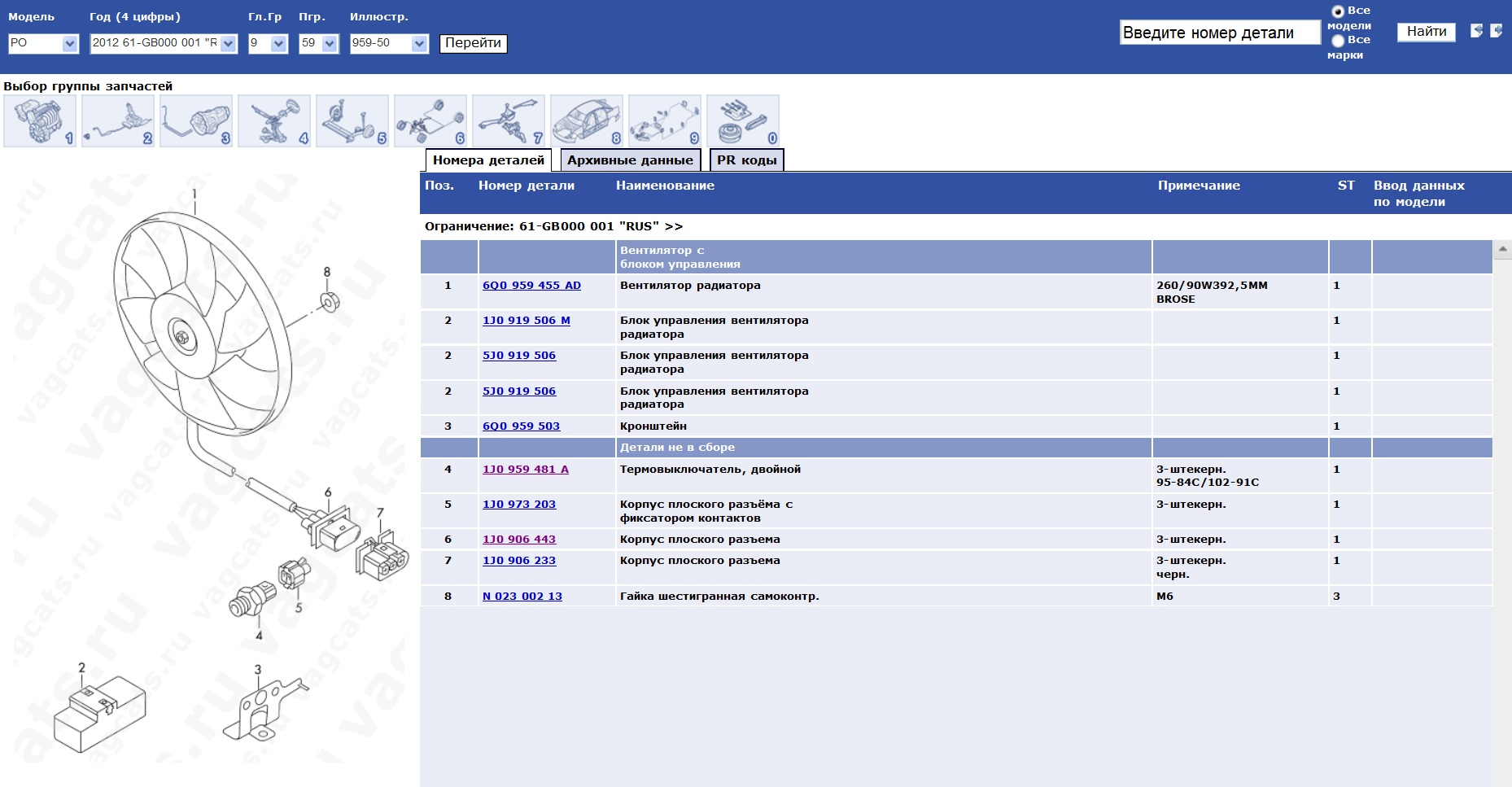Click the previous page arrow icon

tap(1476, 31)
